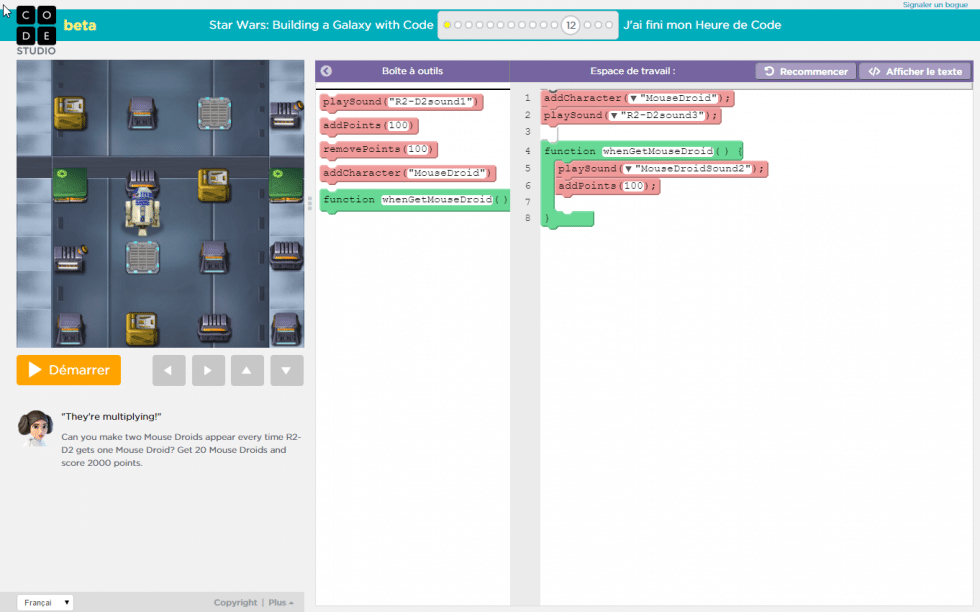Select current puzzle 12 progress bubble
This screenshot has width=980, height=612.
[571, 25]
